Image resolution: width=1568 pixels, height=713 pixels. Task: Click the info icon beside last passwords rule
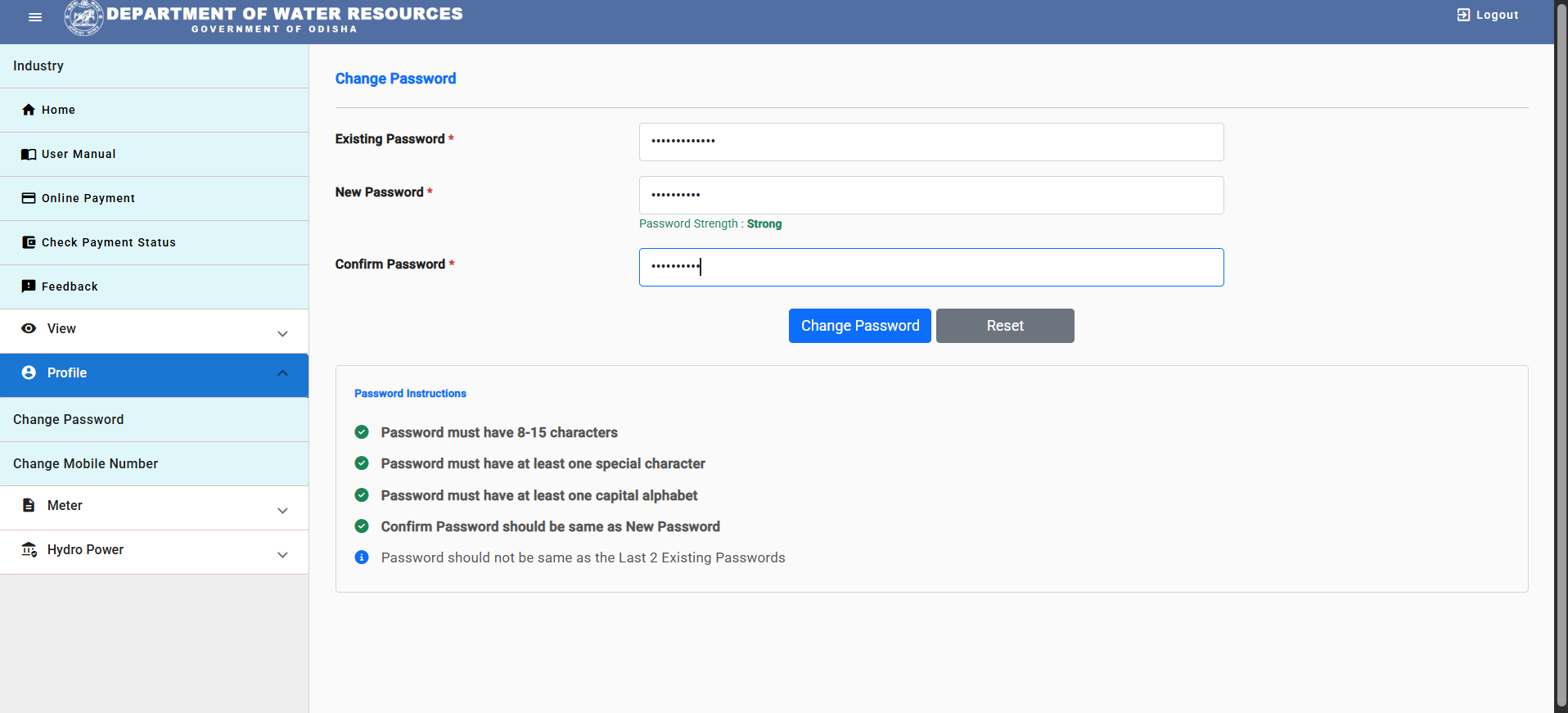(362, 557)
